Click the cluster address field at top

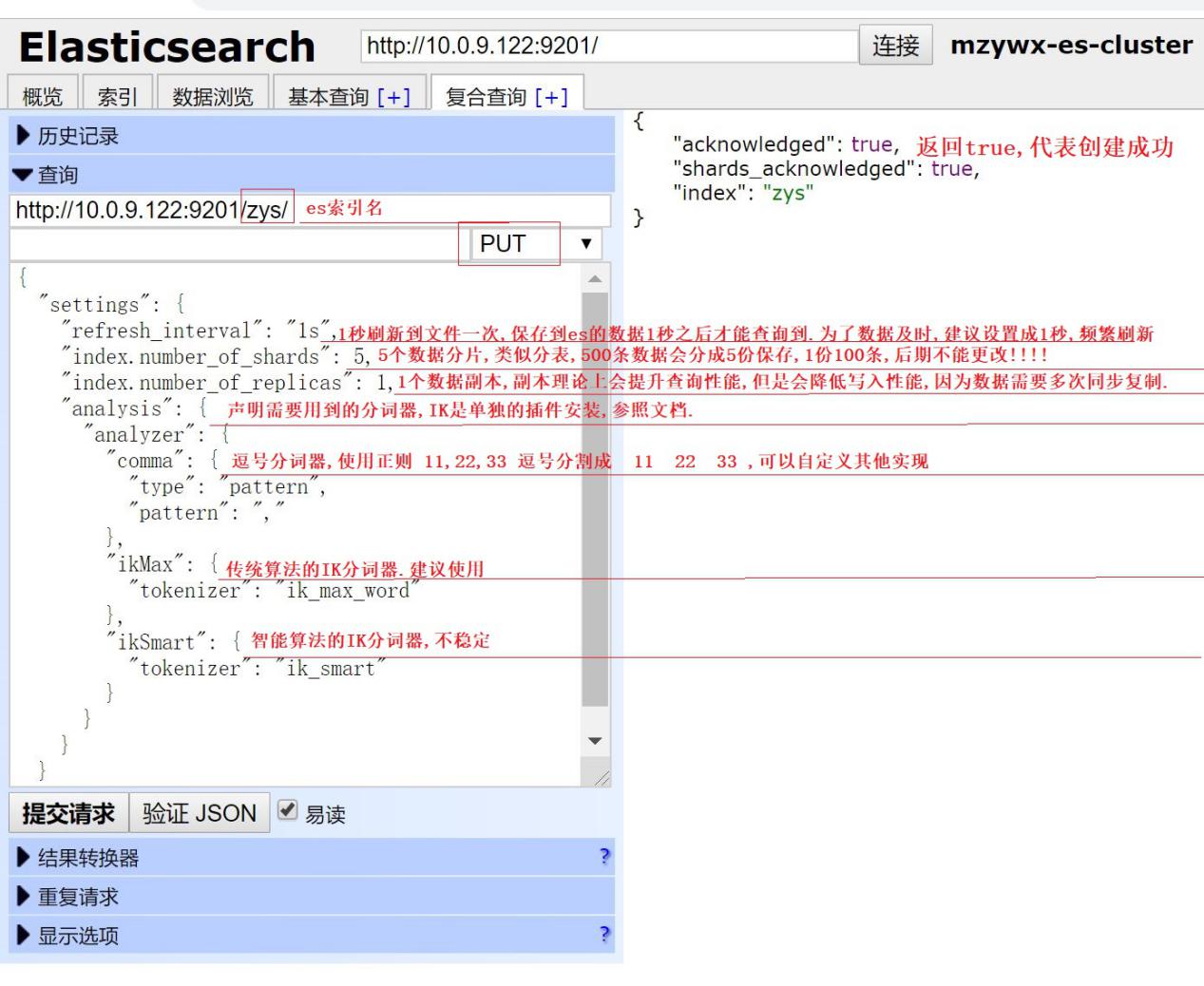coord(608,46)
